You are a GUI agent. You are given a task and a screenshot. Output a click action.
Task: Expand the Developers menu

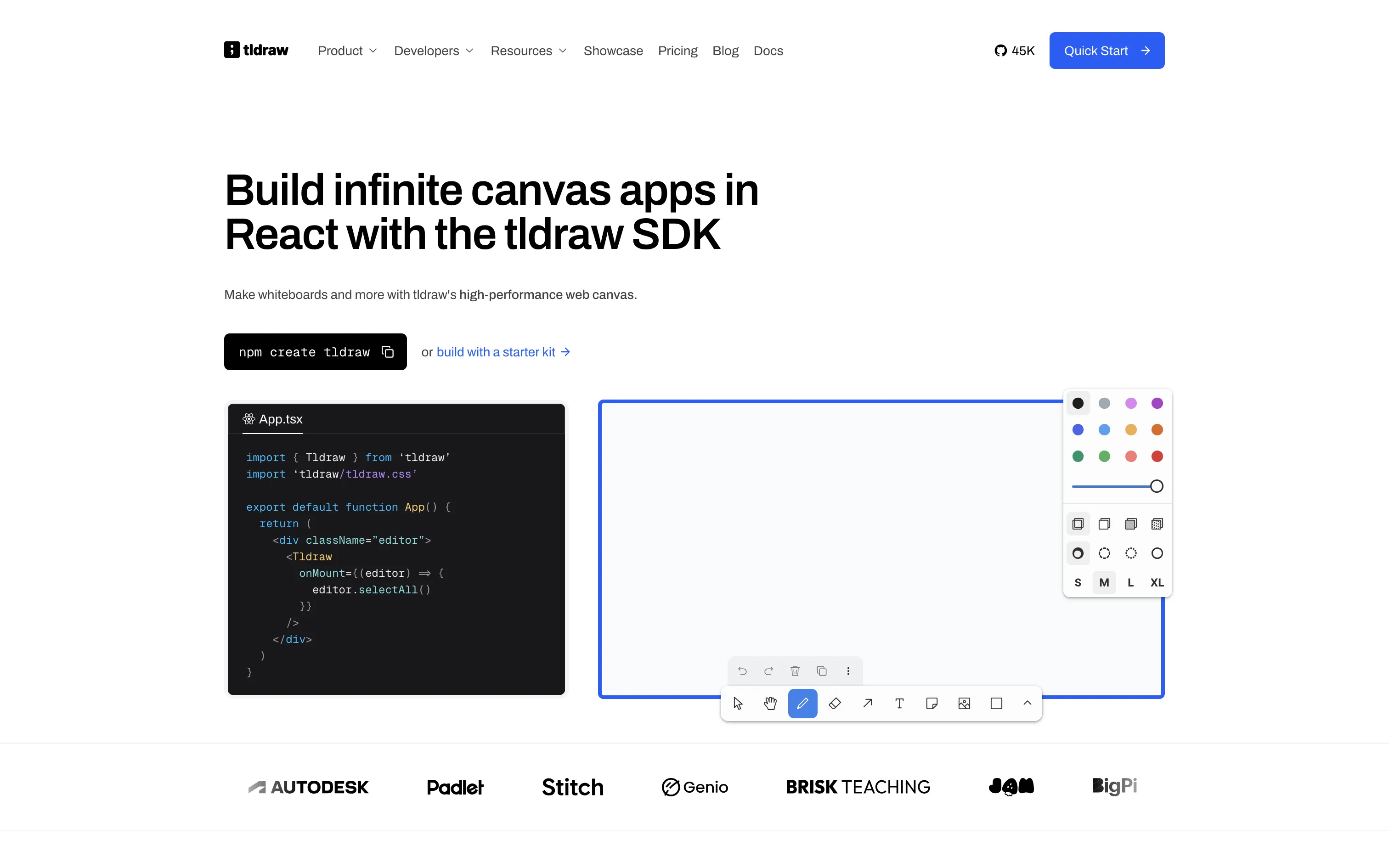coord(433,51)
